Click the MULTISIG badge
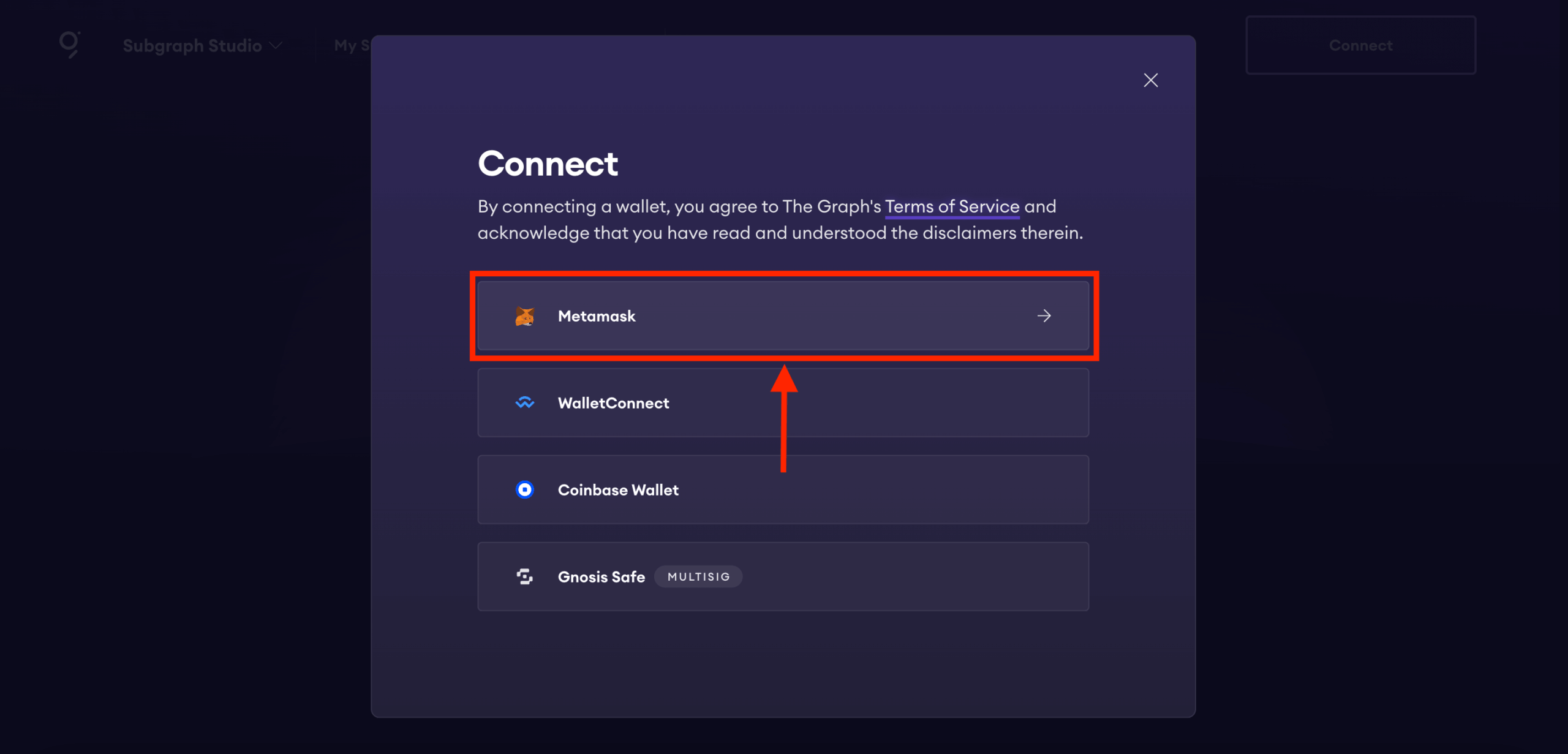 pos(698,576)
